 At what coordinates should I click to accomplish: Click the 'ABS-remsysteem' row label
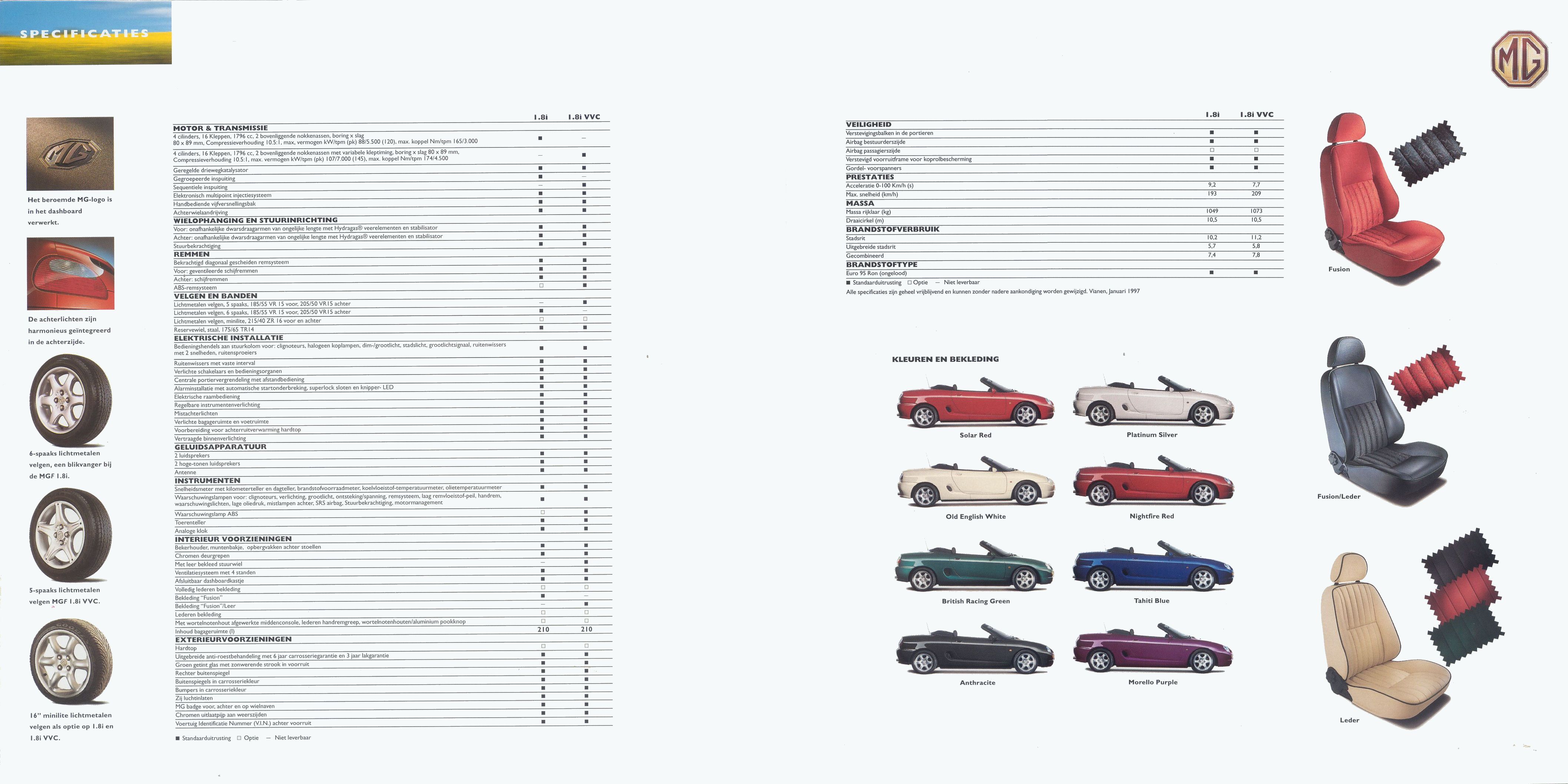[195, 288]
